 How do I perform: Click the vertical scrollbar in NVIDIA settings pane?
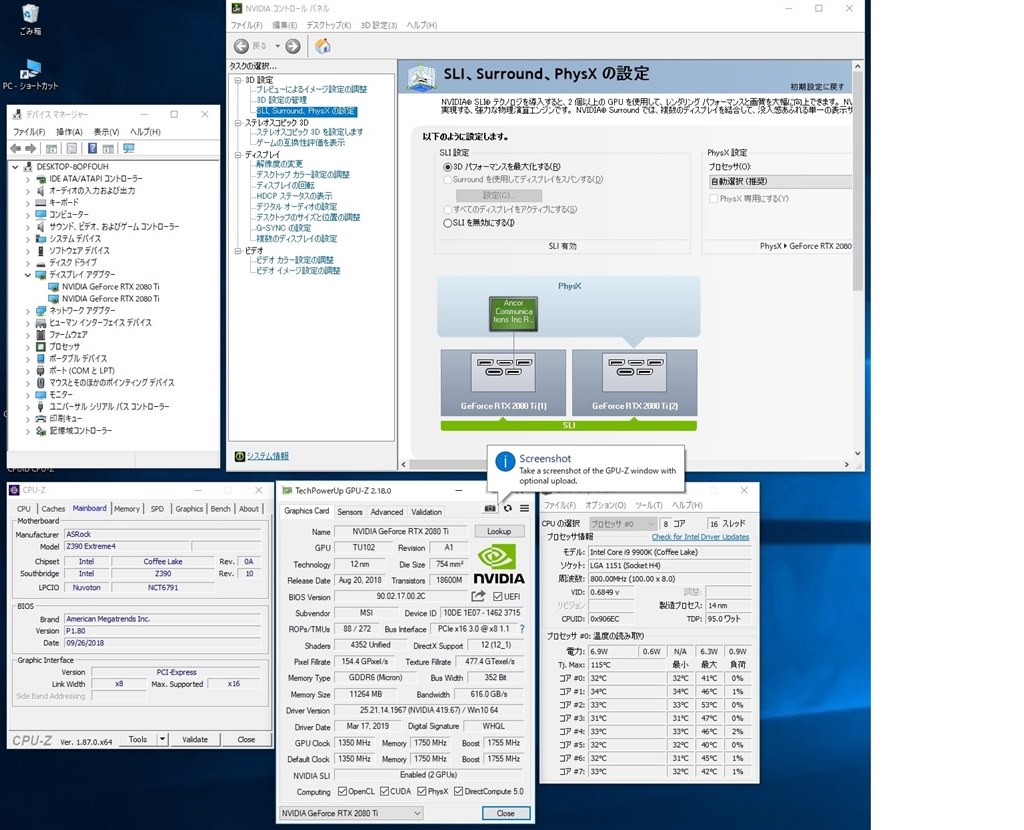pyautogui.click(x=857, y=181)
